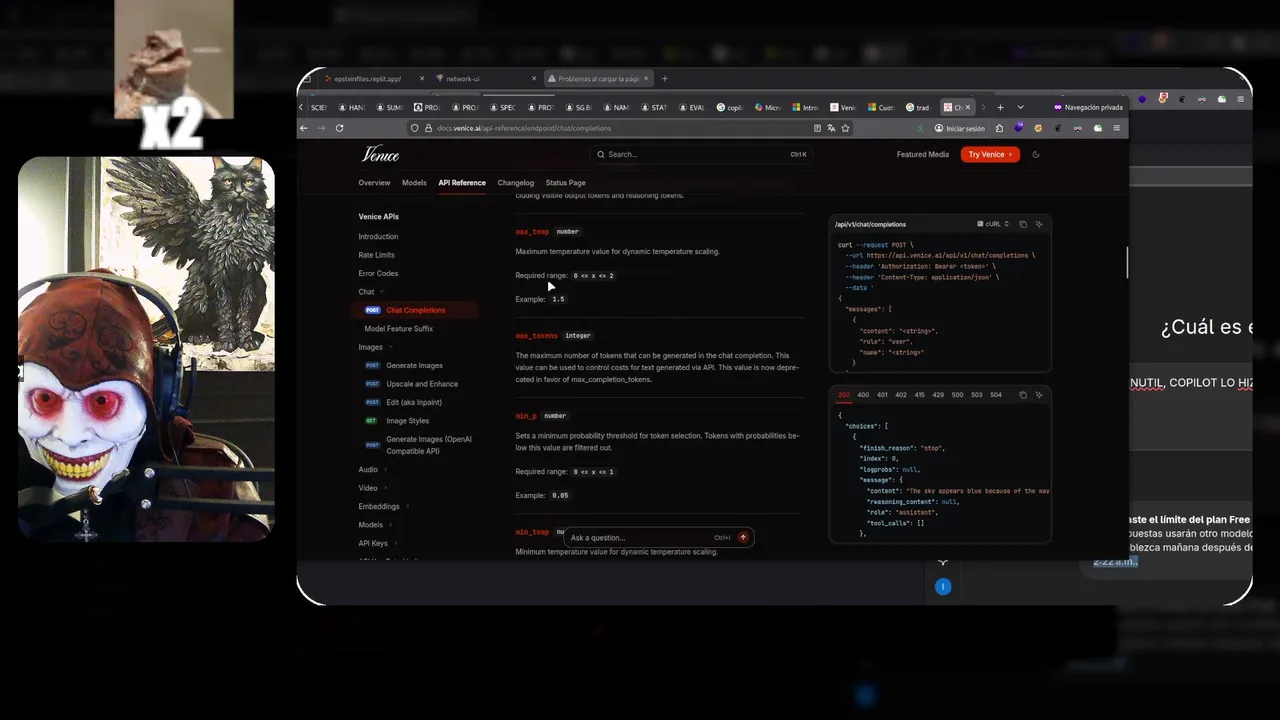Select Chat Completions in the sidebar
This screenshot has height=720, width=1280.
point(416,310)
